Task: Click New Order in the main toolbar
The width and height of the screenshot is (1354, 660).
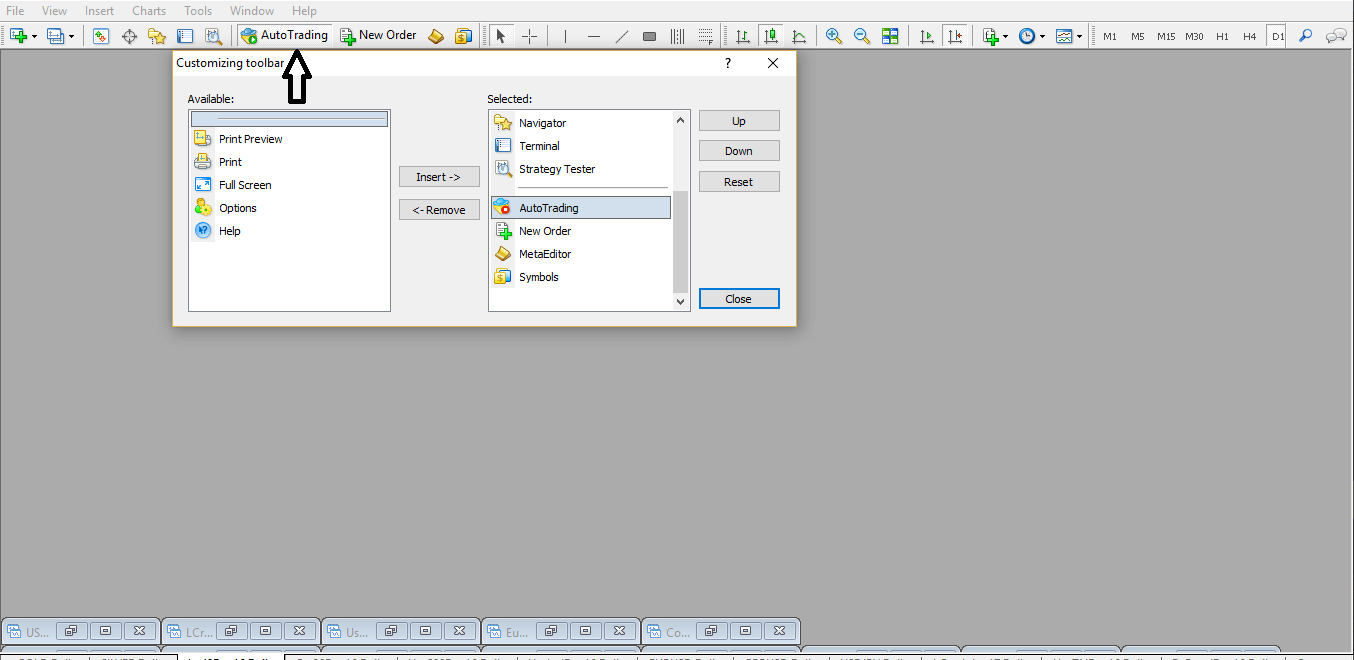Action: pyautogui.click(x=378, y=36)
